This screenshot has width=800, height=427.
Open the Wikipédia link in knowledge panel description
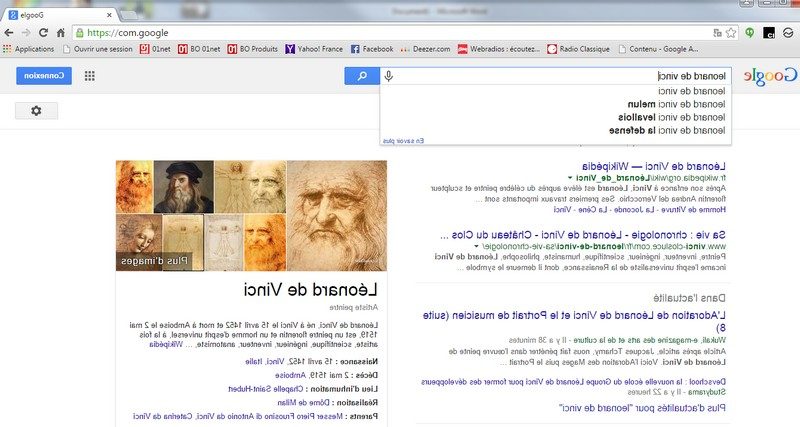click(x=166, y=344)
